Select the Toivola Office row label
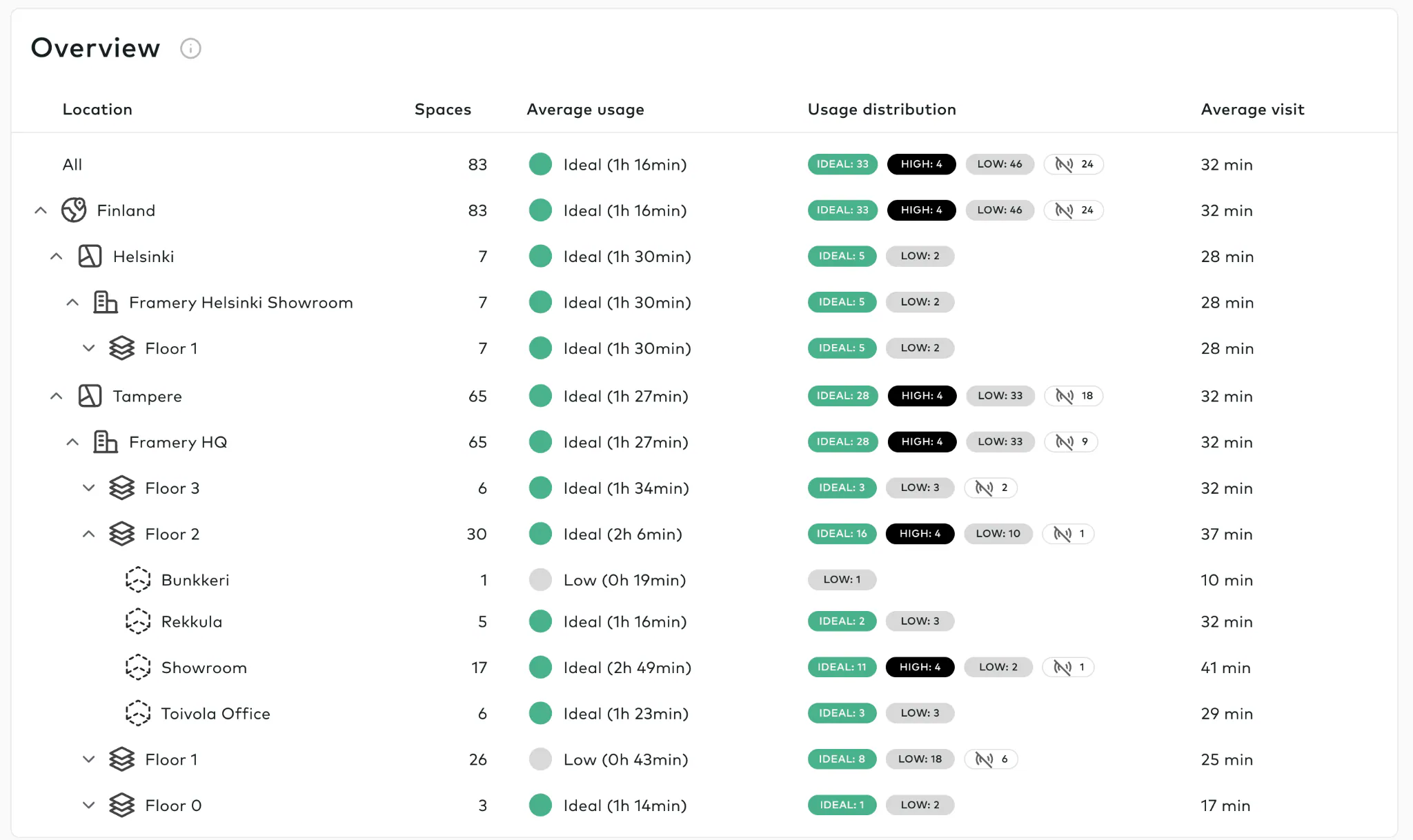Screen dimensions: 1413x840 [215, 714]
